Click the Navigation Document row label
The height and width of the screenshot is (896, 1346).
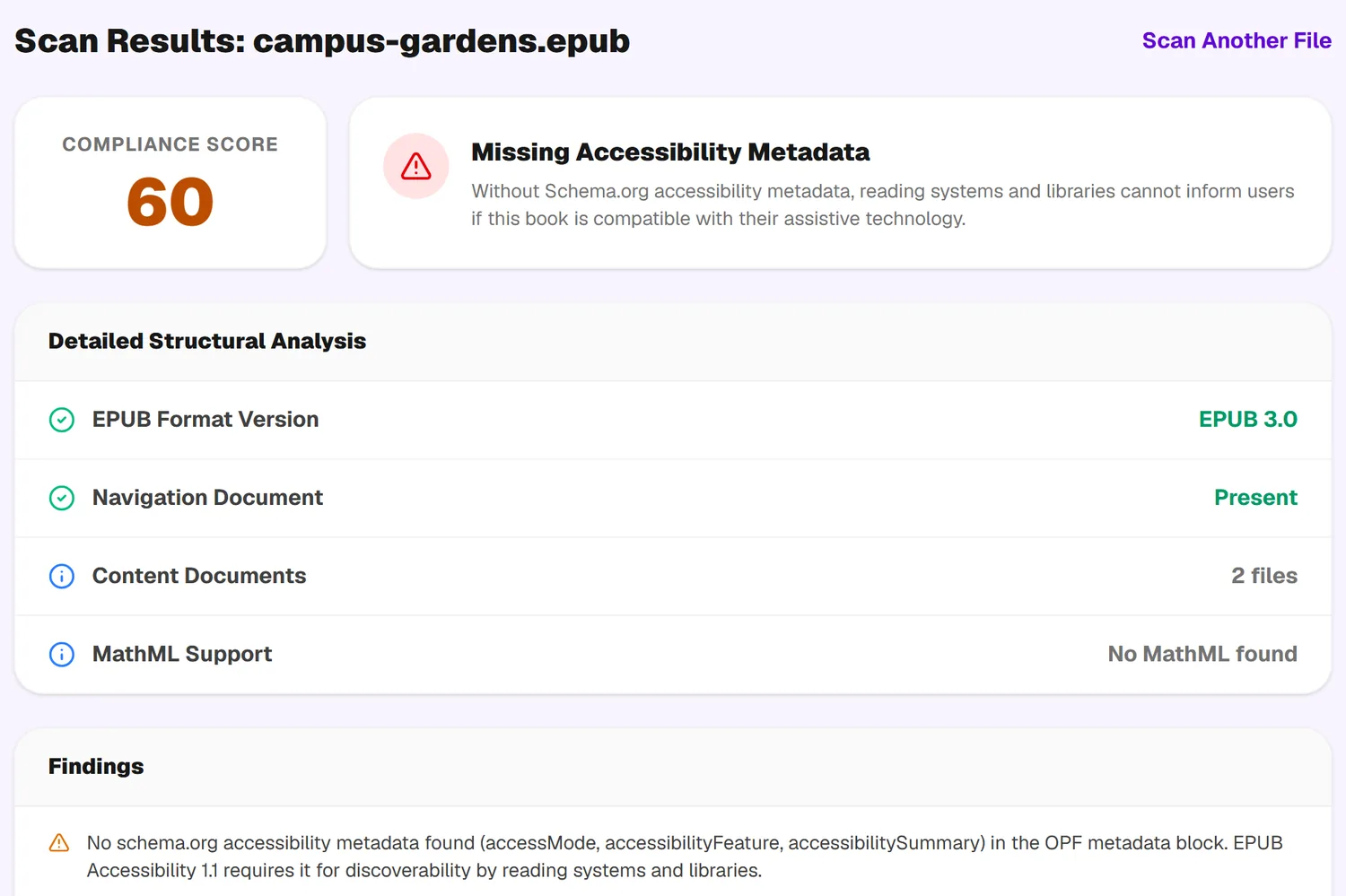pos(207,498)
